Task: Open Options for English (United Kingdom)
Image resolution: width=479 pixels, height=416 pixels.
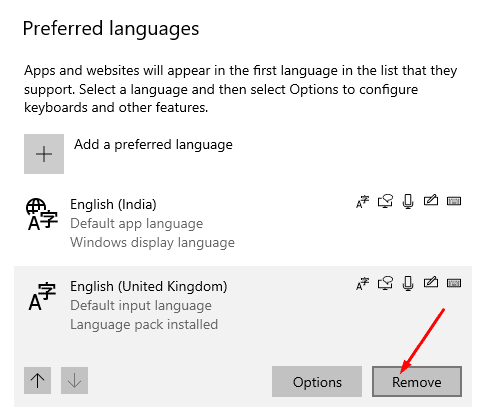Action: pyautogui.click(x=317, y=381)
